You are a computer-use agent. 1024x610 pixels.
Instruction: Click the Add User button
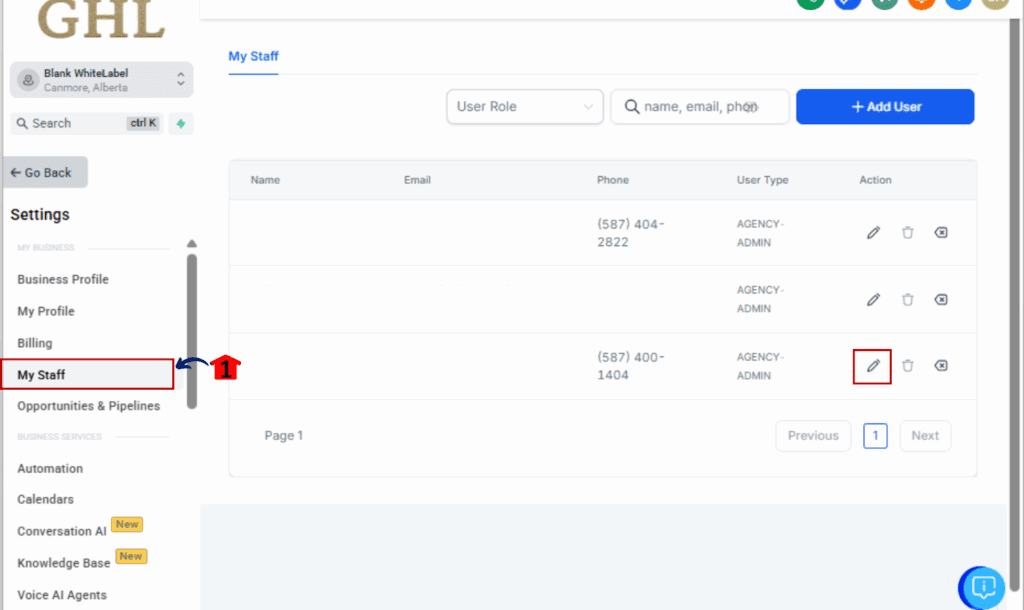(885, 107)
